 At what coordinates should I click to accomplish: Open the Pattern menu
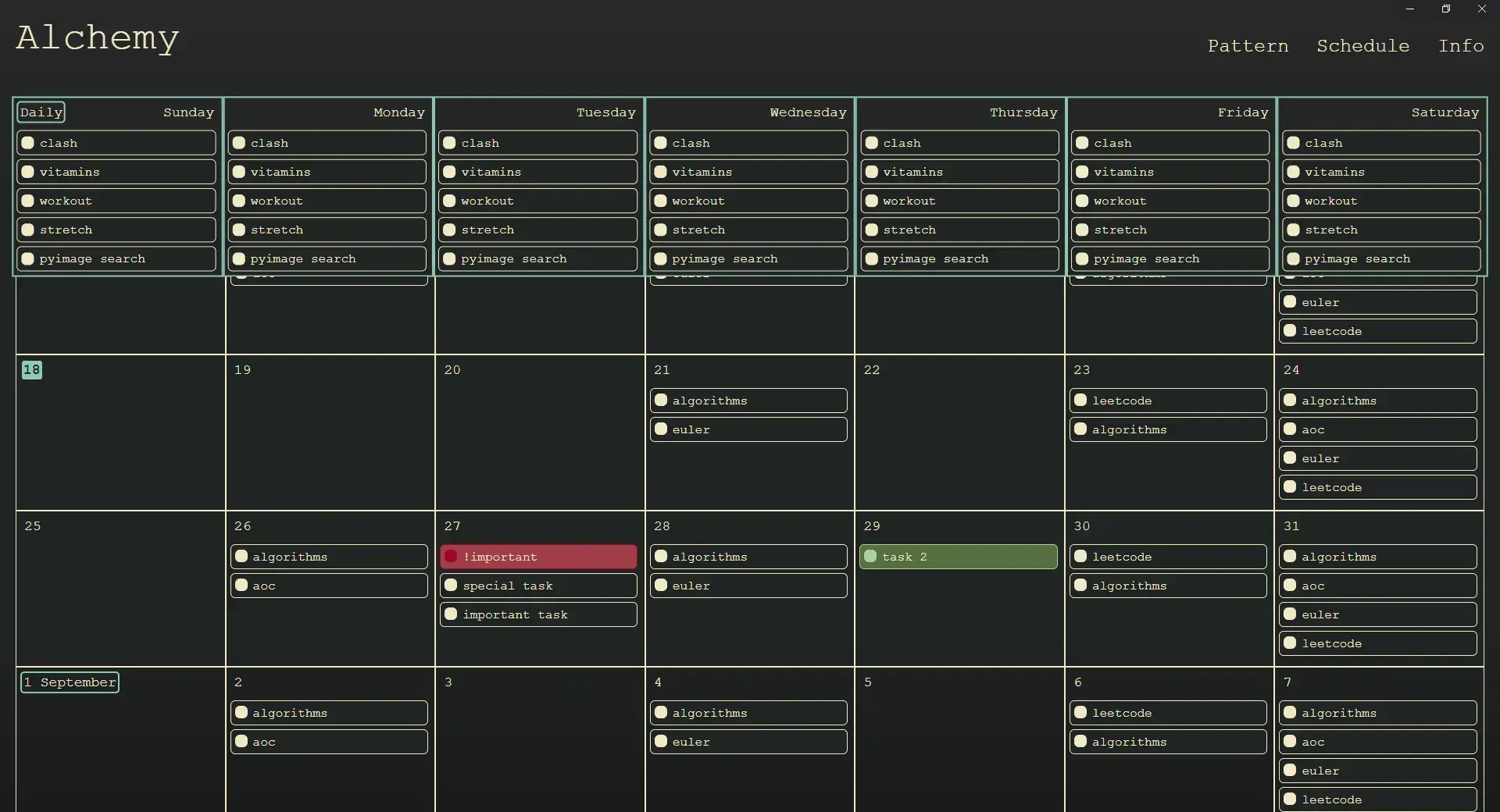coord(1248,46)
